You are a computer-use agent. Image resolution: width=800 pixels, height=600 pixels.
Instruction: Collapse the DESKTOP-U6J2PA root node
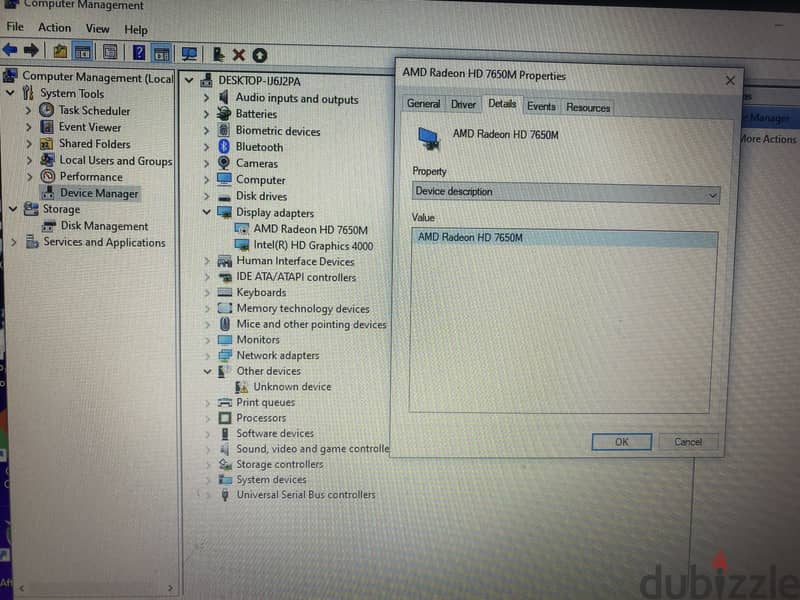pos(189,80)
